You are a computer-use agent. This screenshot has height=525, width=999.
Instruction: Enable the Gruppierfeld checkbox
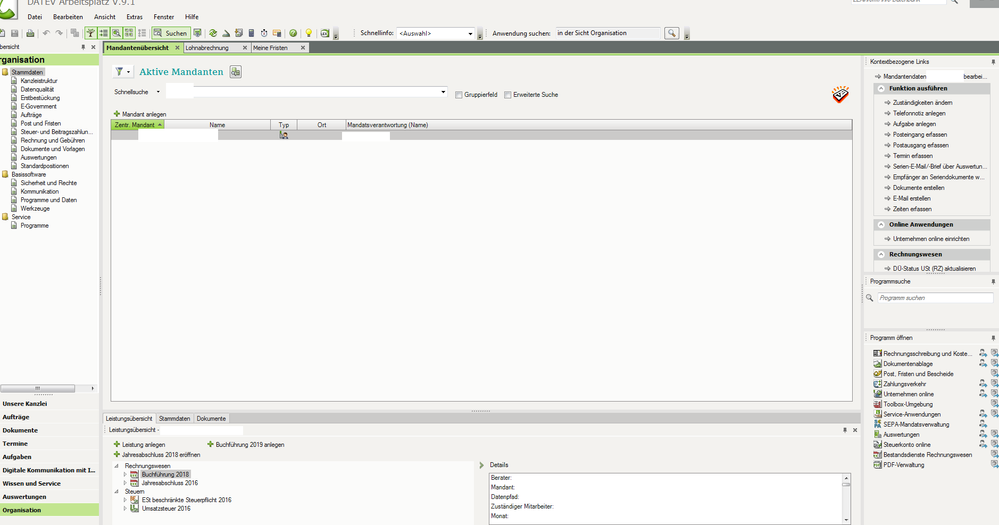[x=459, y=95]
